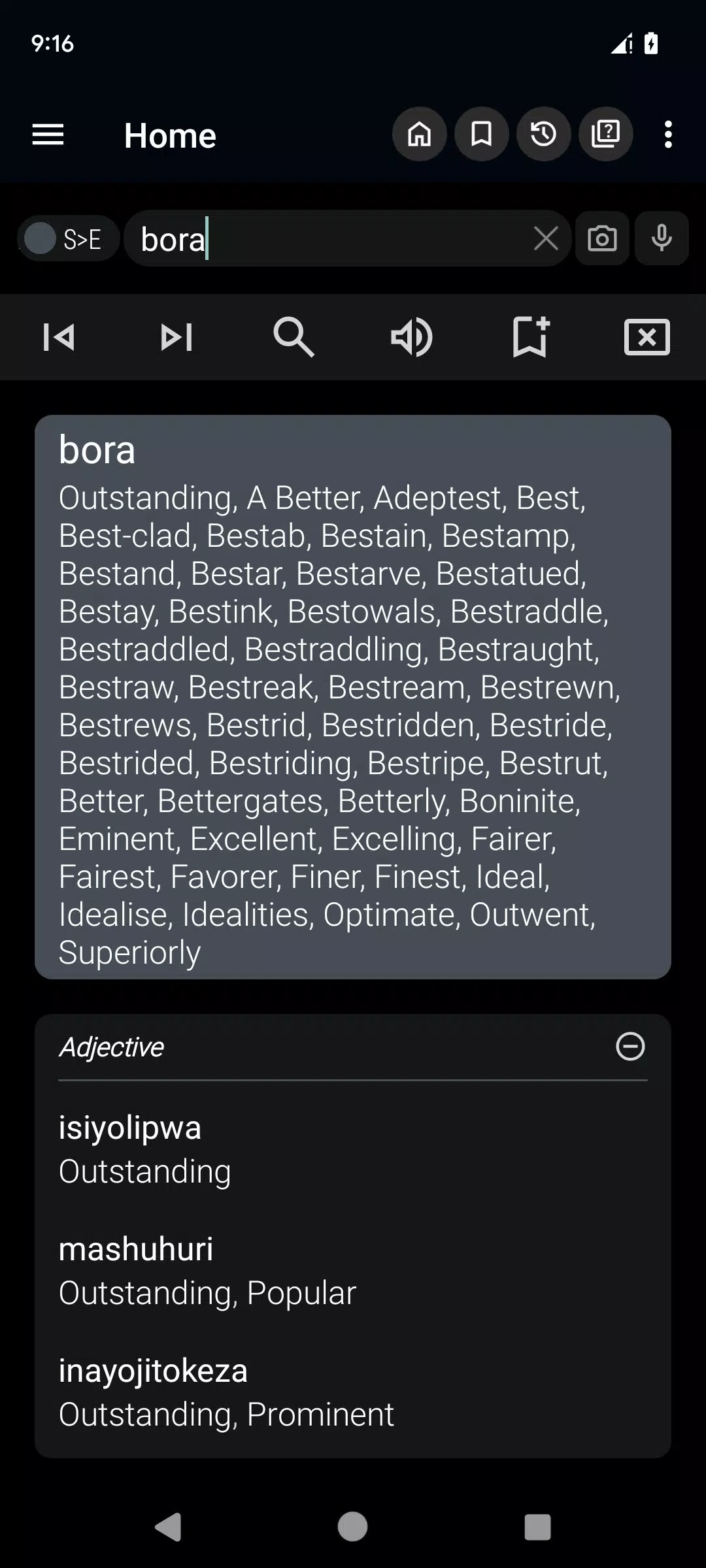Viewport: 706px width, 1568px height.
Task: Open the three-dot overflow menu
Action: pyautogui.click(x=667, y=135)
